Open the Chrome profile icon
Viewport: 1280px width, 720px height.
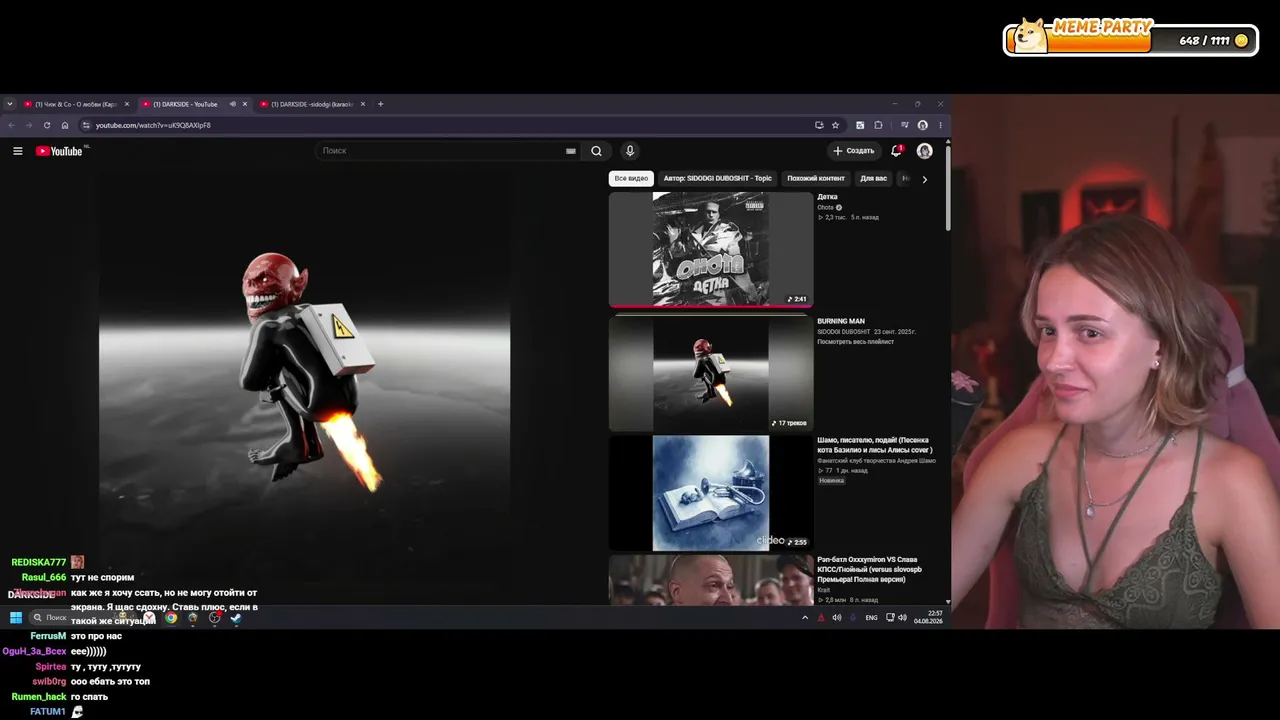922,125
